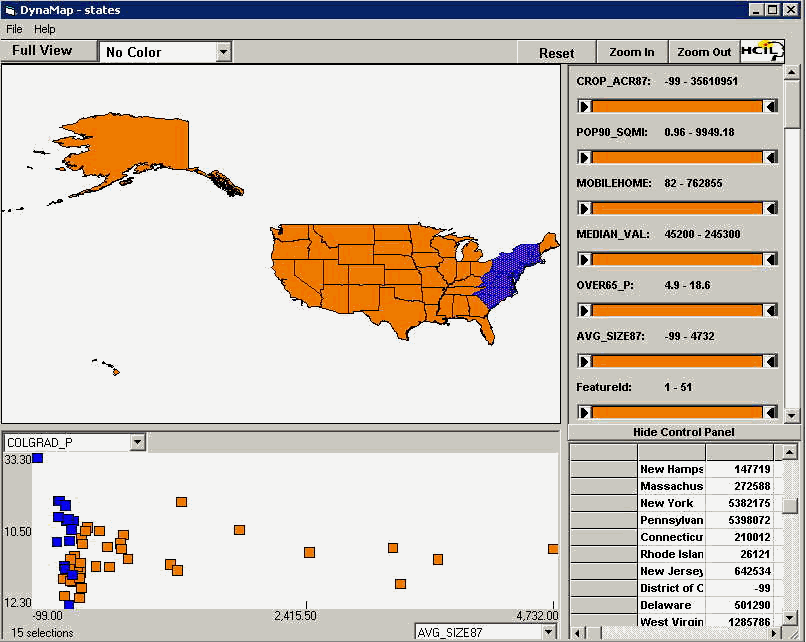Click the table vertical scrollbar thumb
The height and width of the screenshot is (642, 806).
point(790,505)
